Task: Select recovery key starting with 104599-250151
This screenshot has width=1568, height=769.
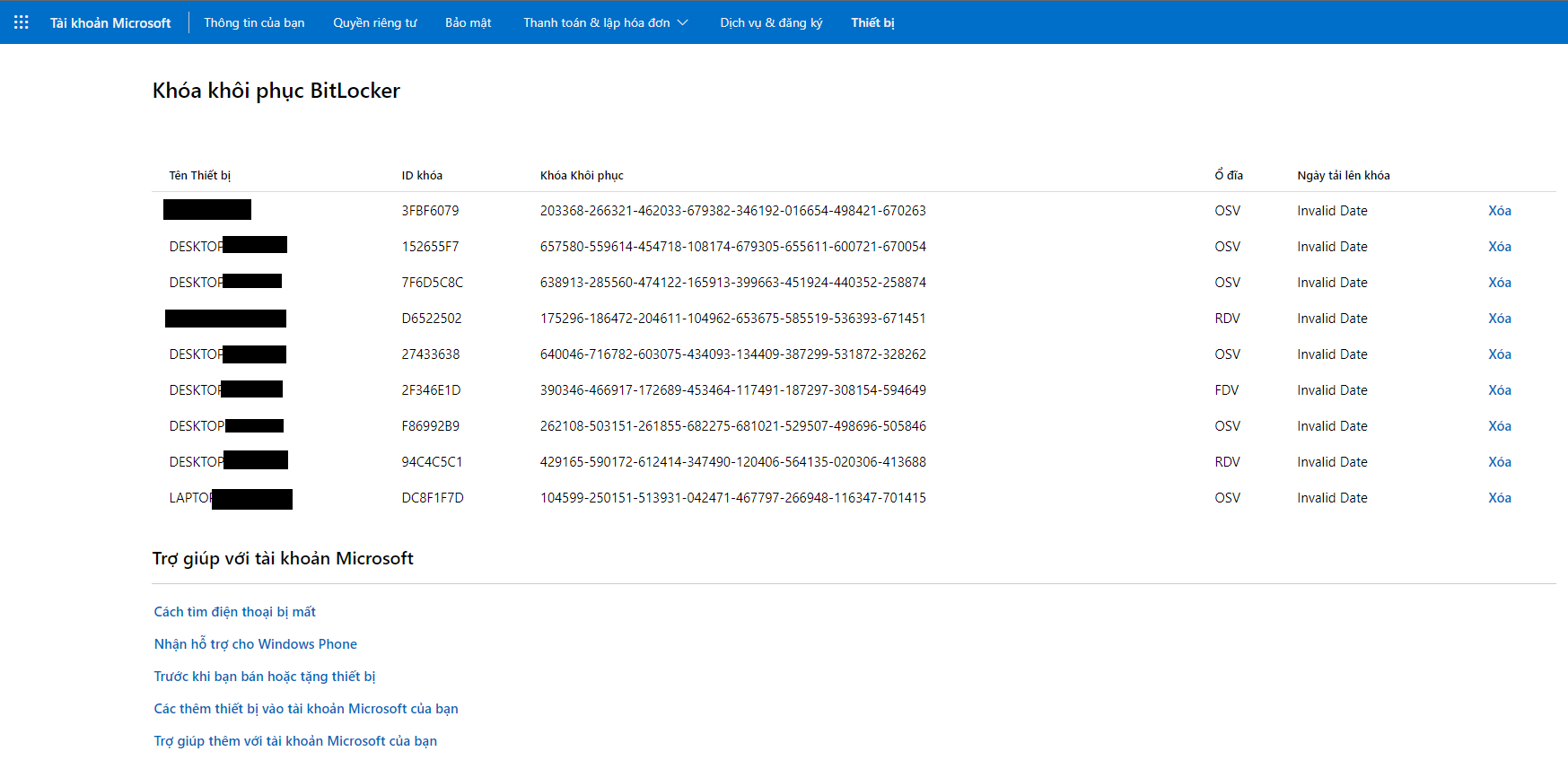Action: 733,498
